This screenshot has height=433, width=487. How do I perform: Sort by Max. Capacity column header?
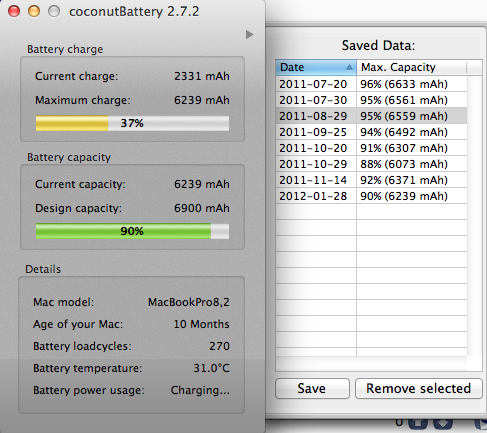[x=412, y=67]
